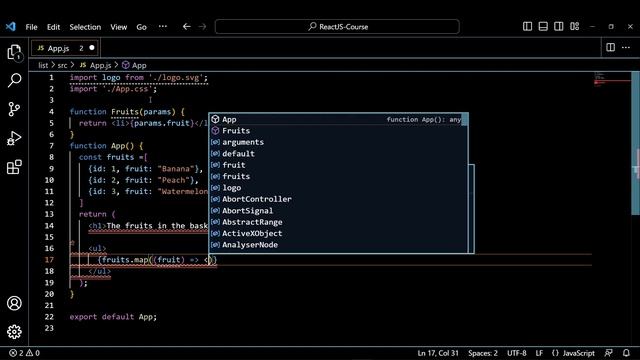Select the 'fruits' suggestion
640x360 pixels.
pyautogui.click(x=338, y=176)
